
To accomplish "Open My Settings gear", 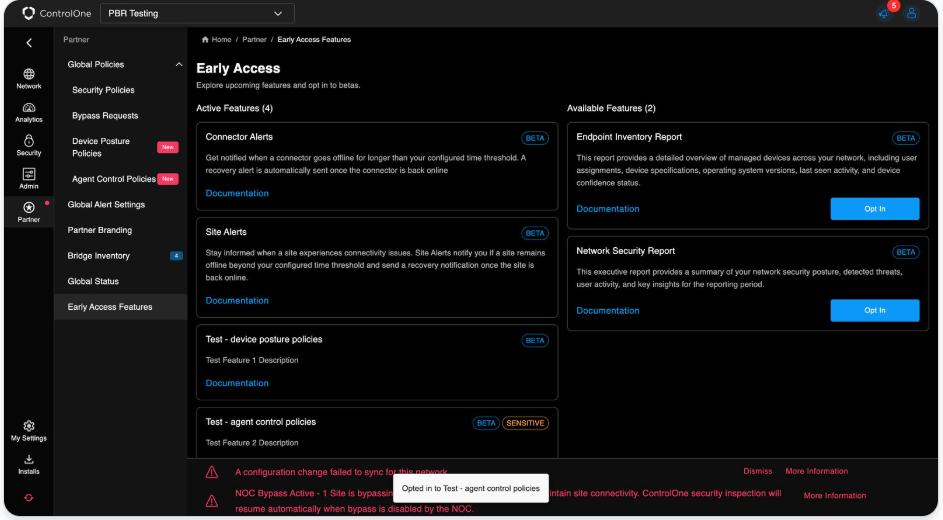I will pyautogui.click(x=29, y=431).
